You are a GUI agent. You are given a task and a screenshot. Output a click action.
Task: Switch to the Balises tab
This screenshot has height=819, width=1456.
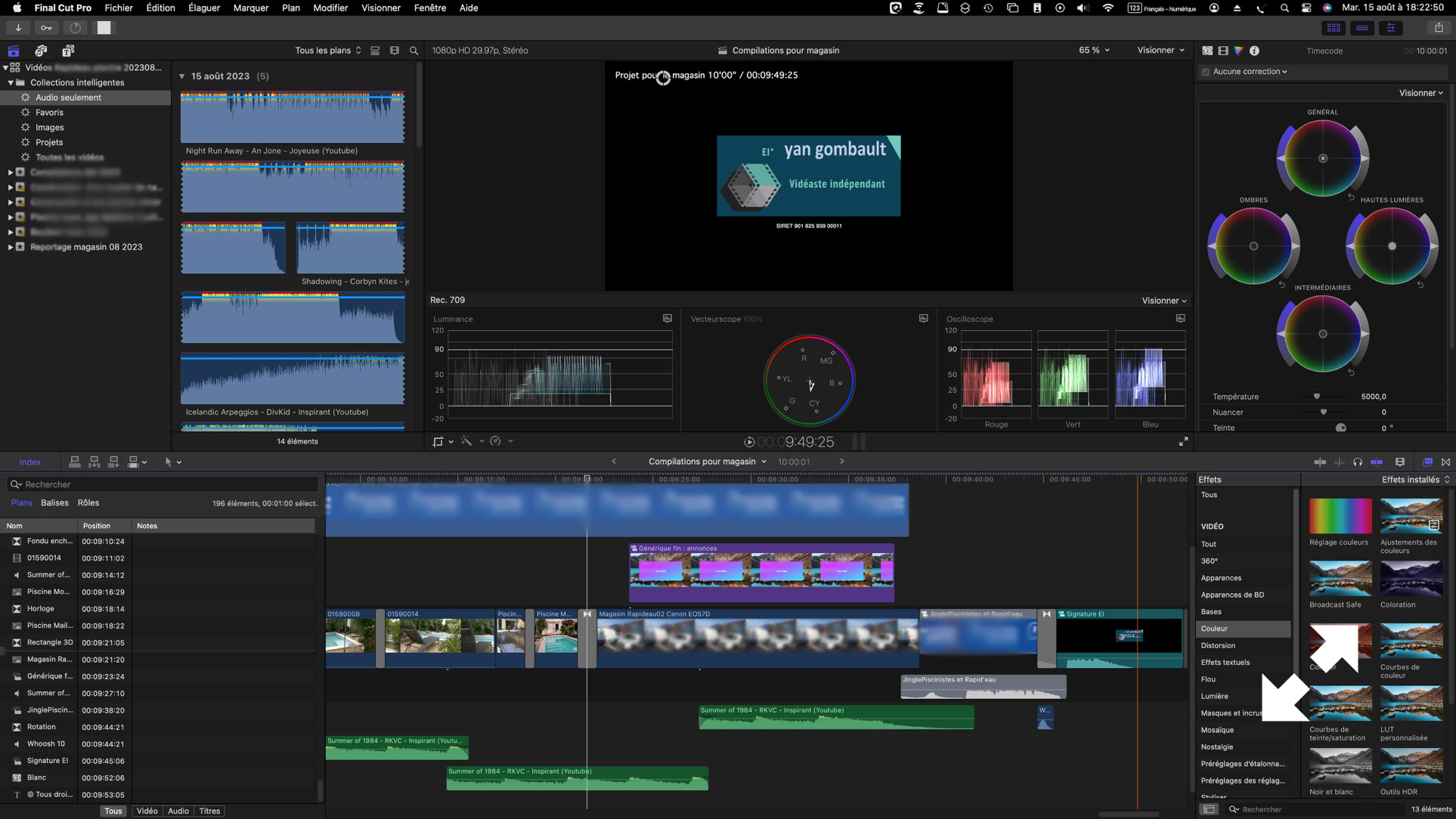tap(54, 503)
